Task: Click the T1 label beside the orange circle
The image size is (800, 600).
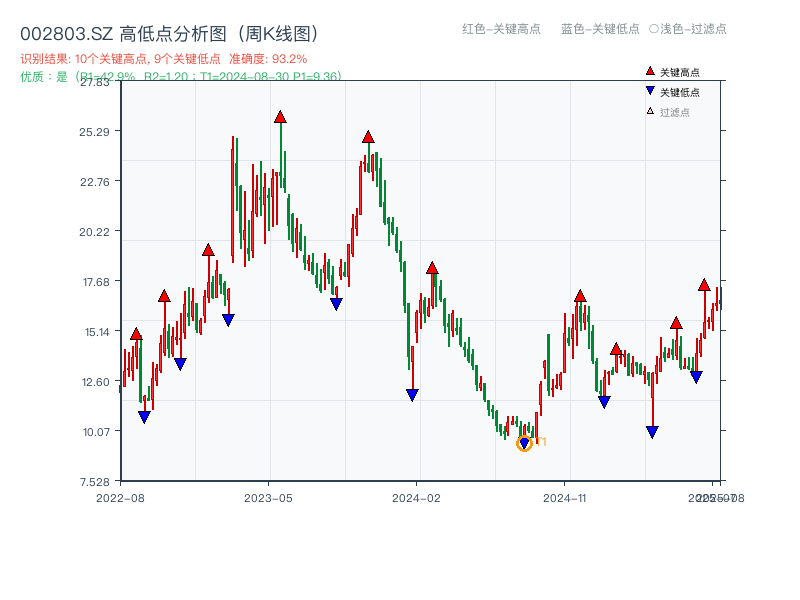Action: click(x=541, y=440)
